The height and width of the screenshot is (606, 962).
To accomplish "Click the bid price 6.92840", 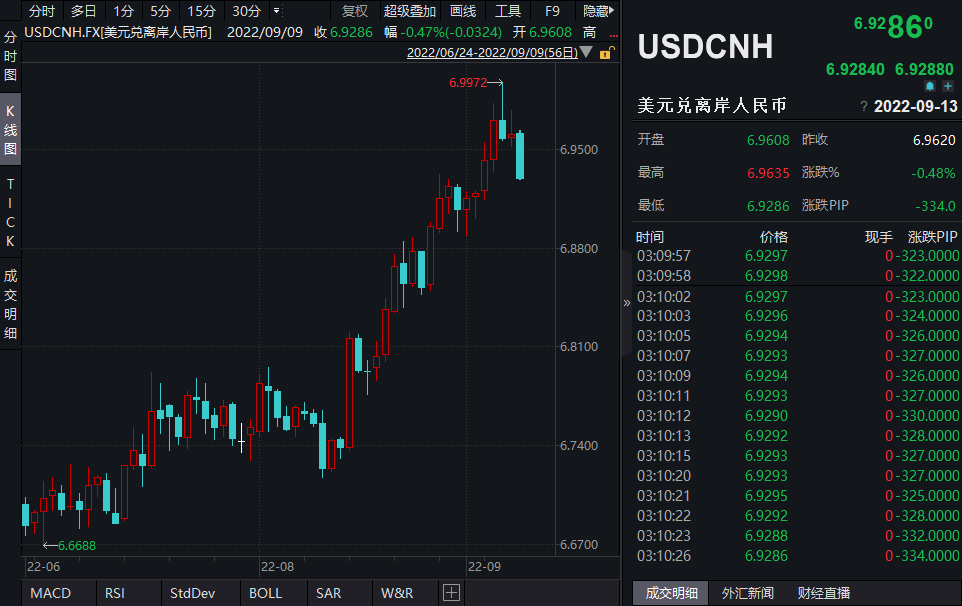I will pos(855,69).
